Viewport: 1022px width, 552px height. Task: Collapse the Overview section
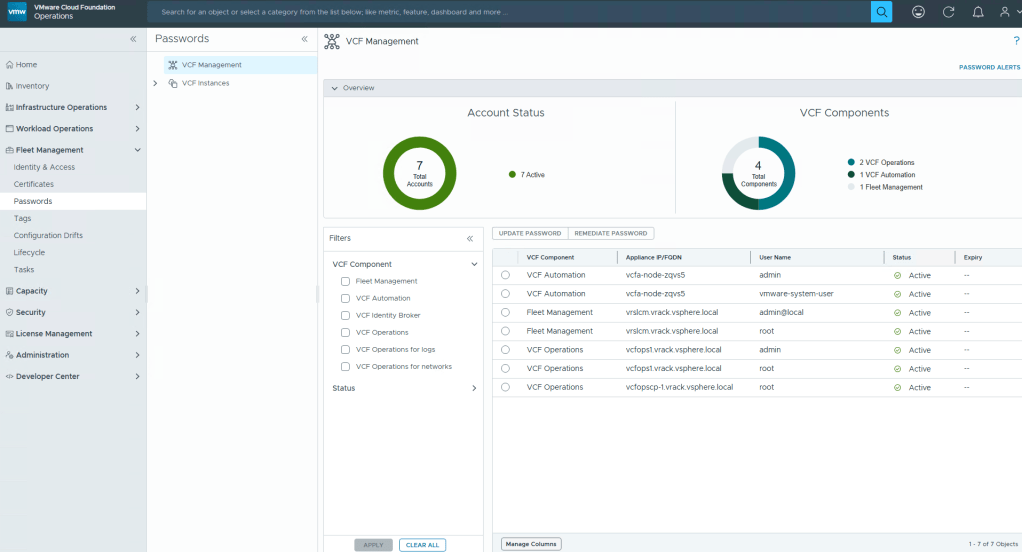(x=334, y=88)
